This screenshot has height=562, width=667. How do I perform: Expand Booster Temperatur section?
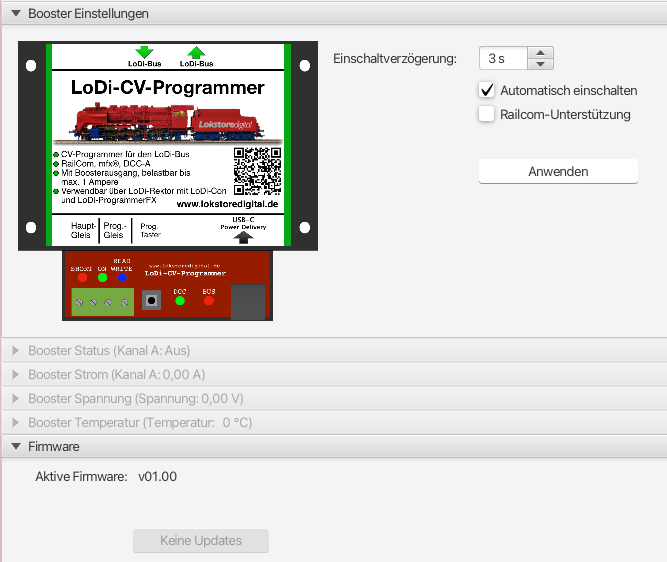[x=16, y=422]
